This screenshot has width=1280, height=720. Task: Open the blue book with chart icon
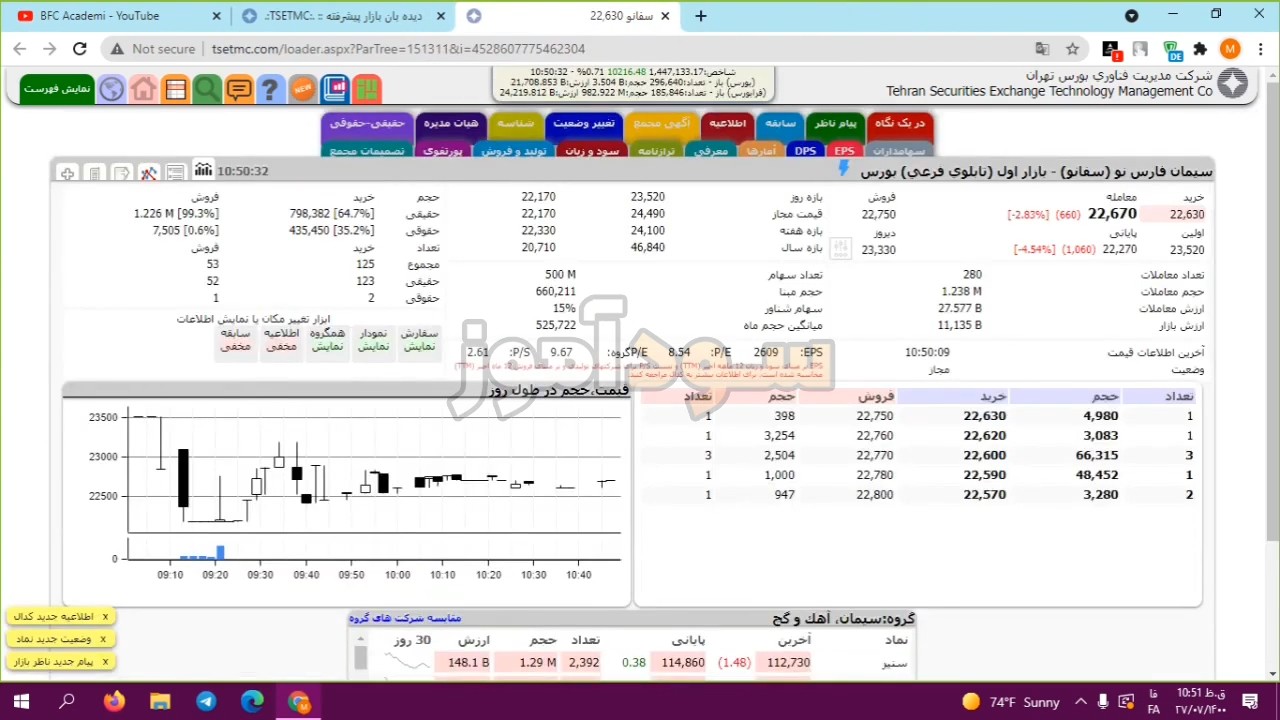pyautogui.click(x=334, y=89)
